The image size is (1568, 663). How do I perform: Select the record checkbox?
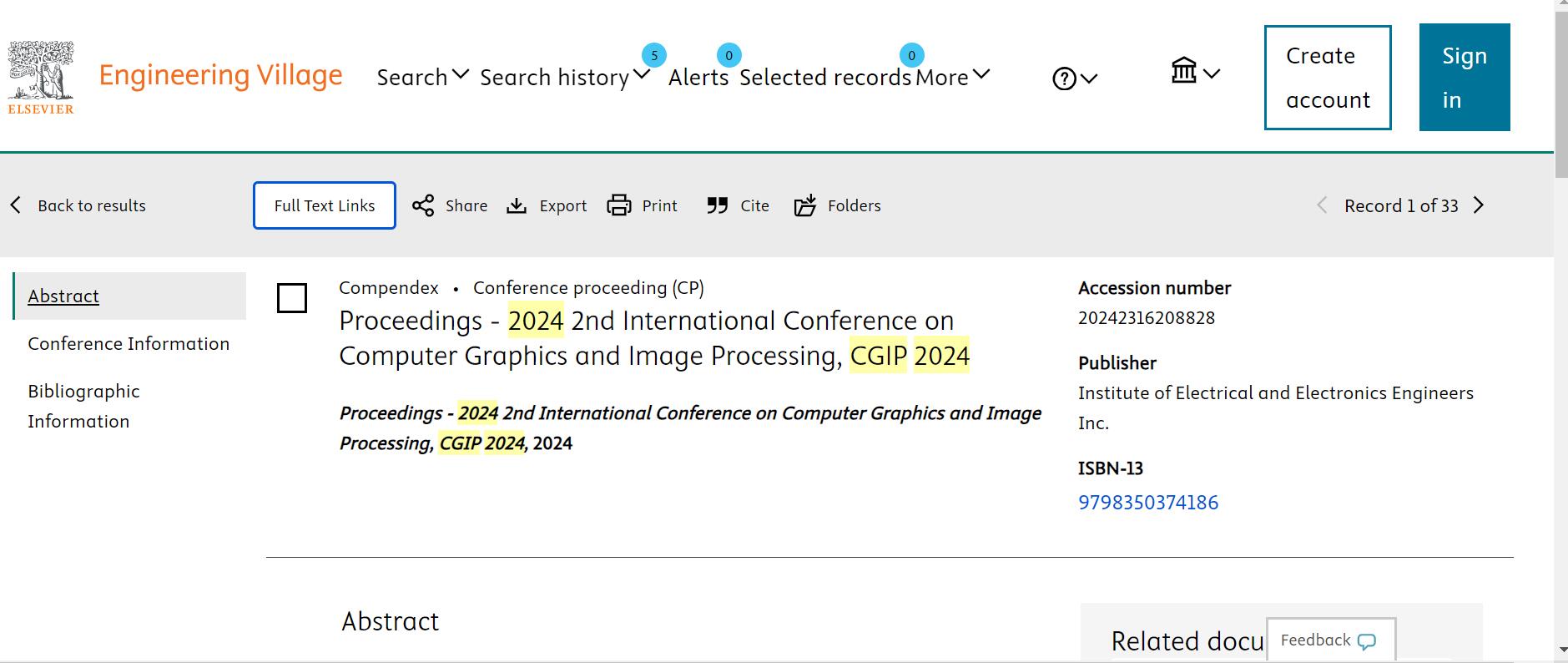pyautogui.click(x=292, y=298)
